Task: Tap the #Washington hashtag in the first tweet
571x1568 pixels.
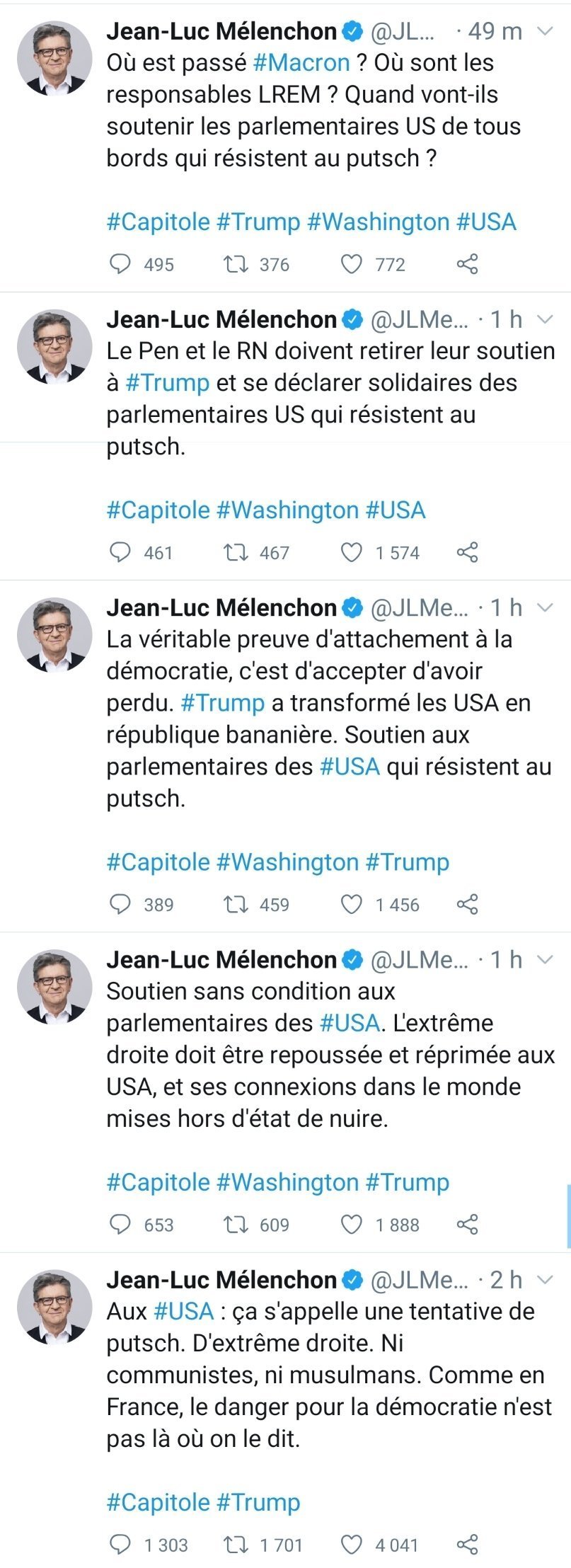Action: 378,222
